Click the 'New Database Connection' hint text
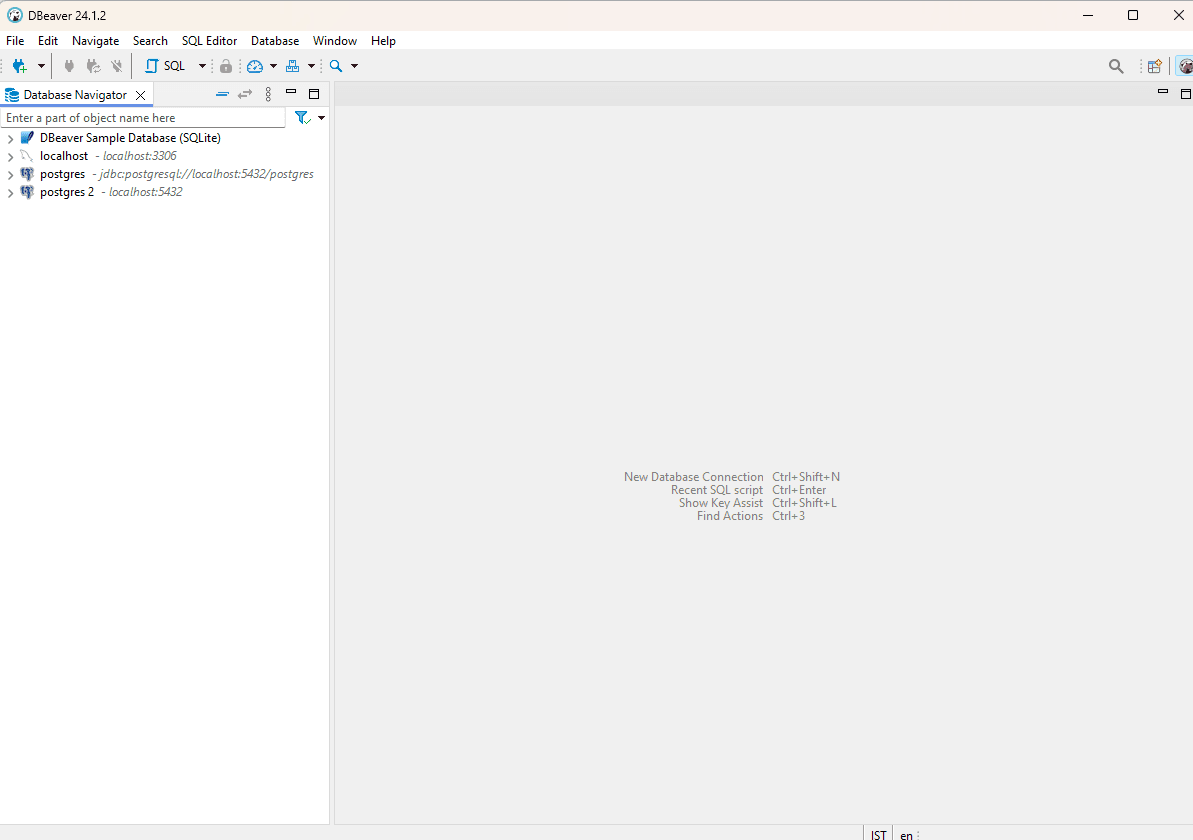 click(x=694, y=477)
